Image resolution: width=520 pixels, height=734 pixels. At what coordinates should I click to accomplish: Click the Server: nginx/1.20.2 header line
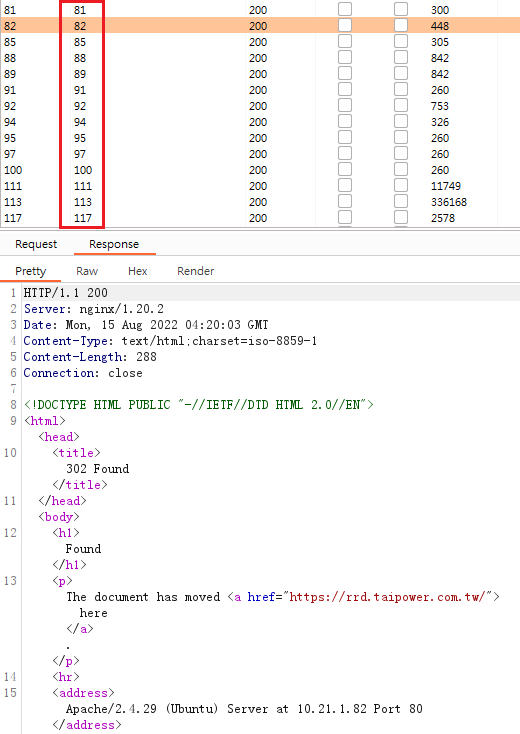tap(94, 309)
